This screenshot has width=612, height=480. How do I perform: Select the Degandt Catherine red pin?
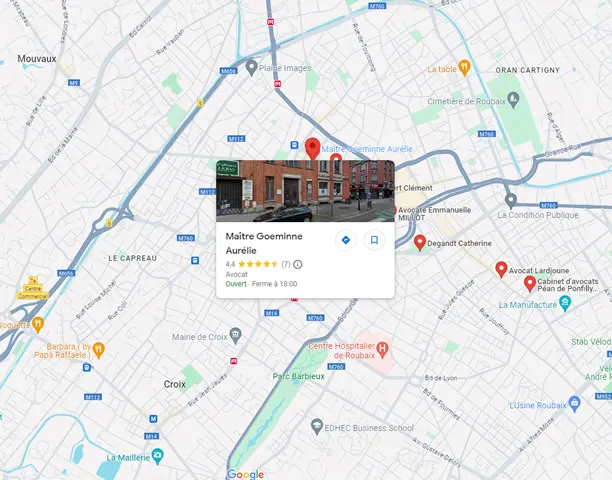[x=420, y=243]
